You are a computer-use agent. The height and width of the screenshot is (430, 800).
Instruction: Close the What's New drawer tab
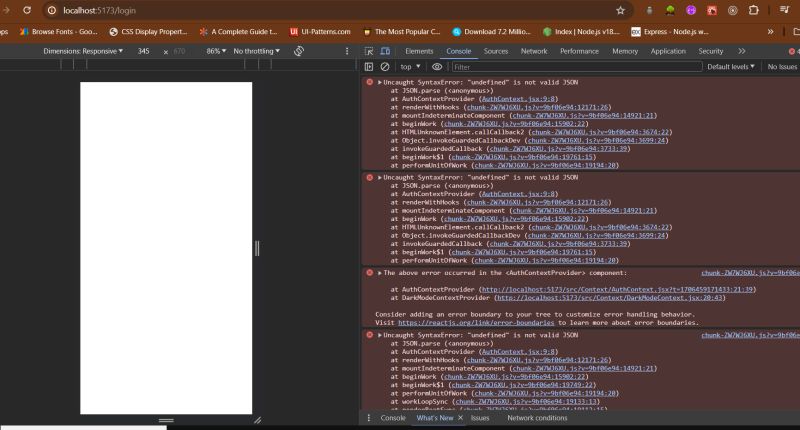tap(460, 418)
